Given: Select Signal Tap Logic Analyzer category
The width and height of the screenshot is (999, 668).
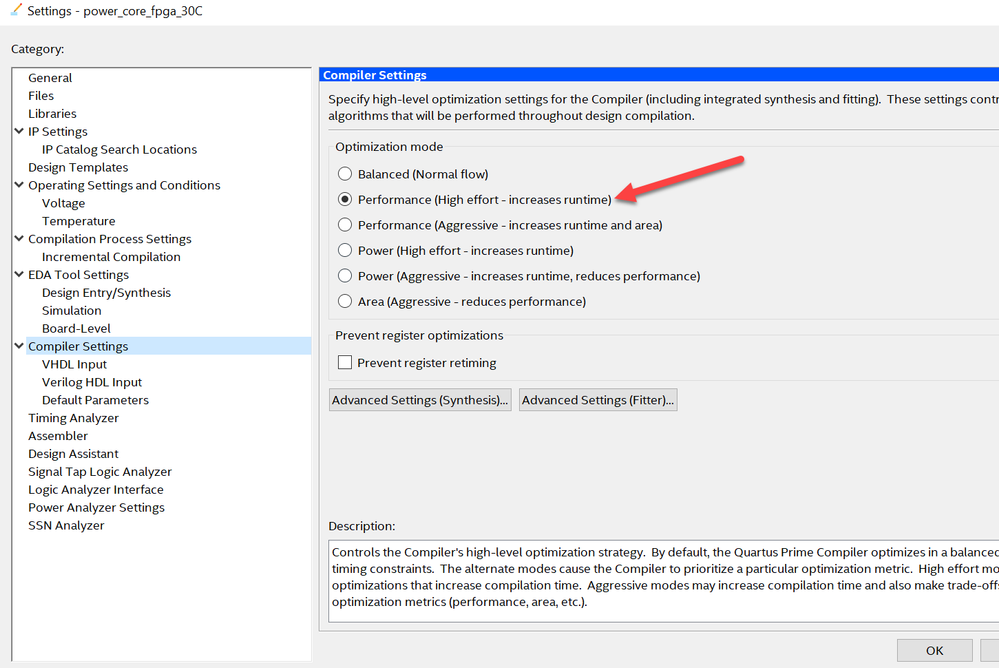Looking at the screenshot, I should (99, 472).
